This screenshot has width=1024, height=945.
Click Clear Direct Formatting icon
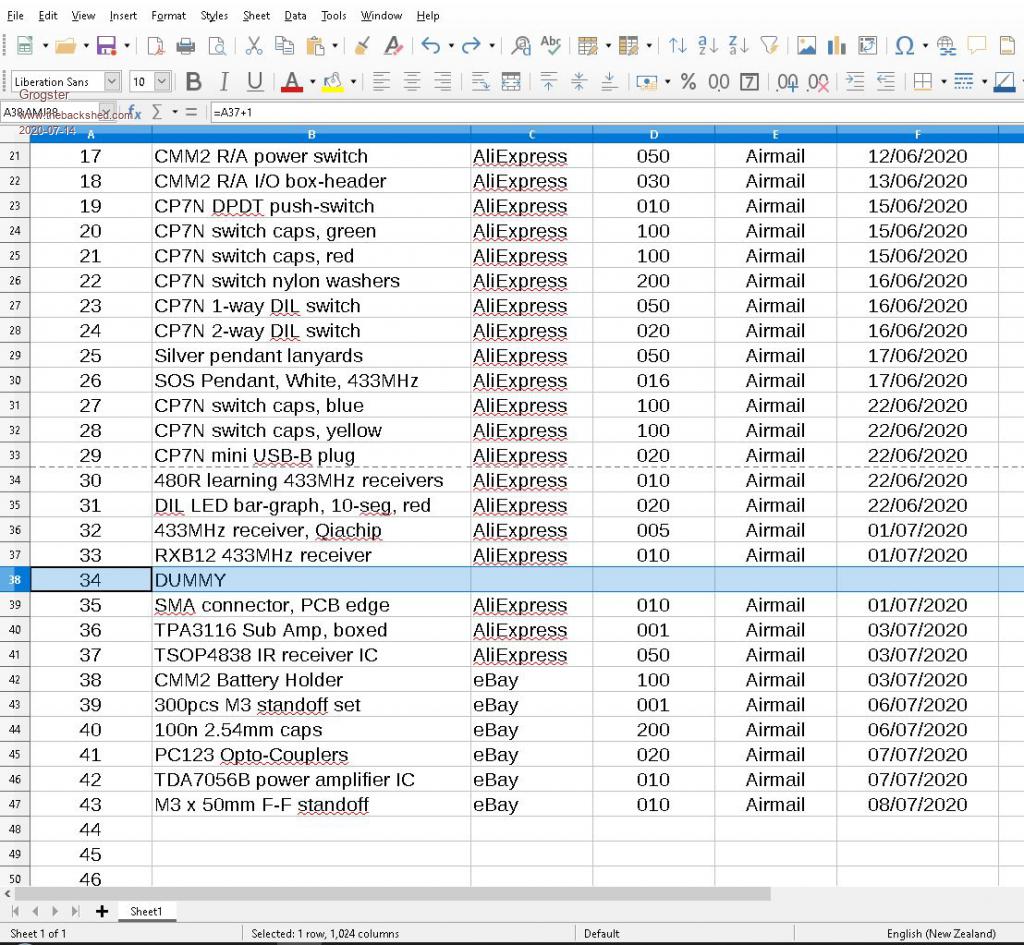(393, 46)
